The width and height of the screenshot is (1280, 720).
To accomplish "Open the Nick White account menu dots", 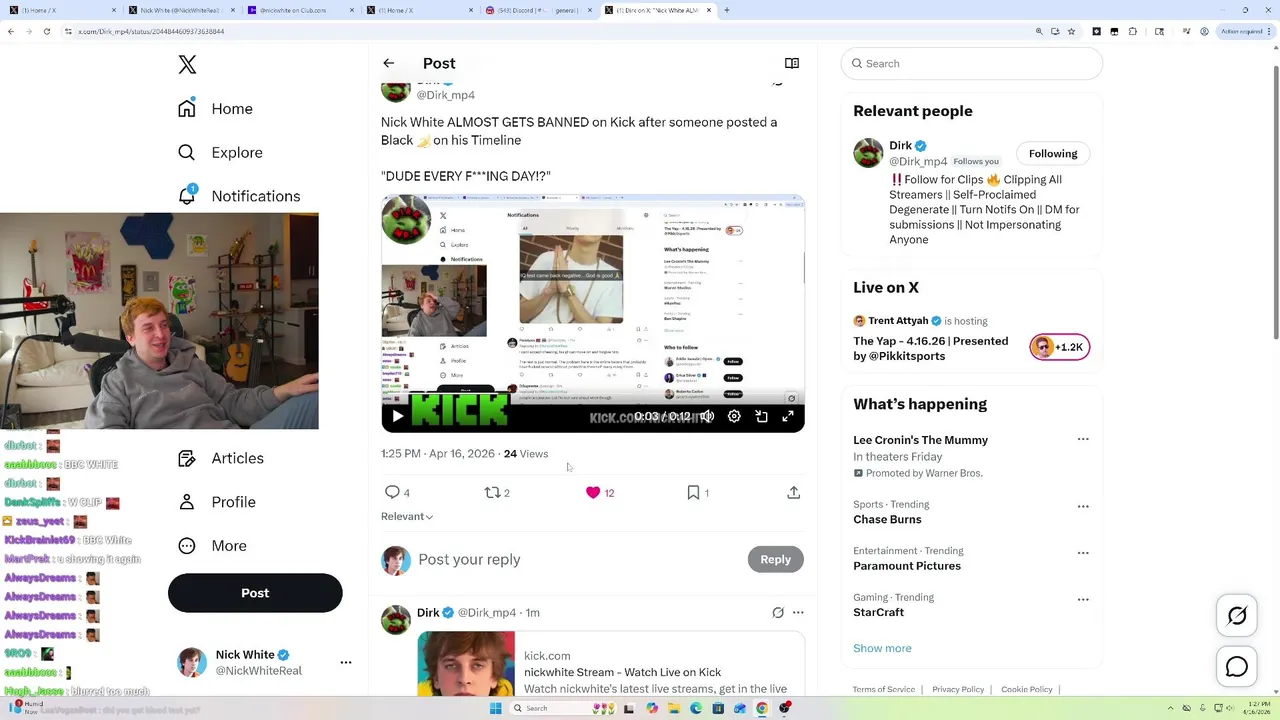I will pyautogui.click(x=346, y=662).
